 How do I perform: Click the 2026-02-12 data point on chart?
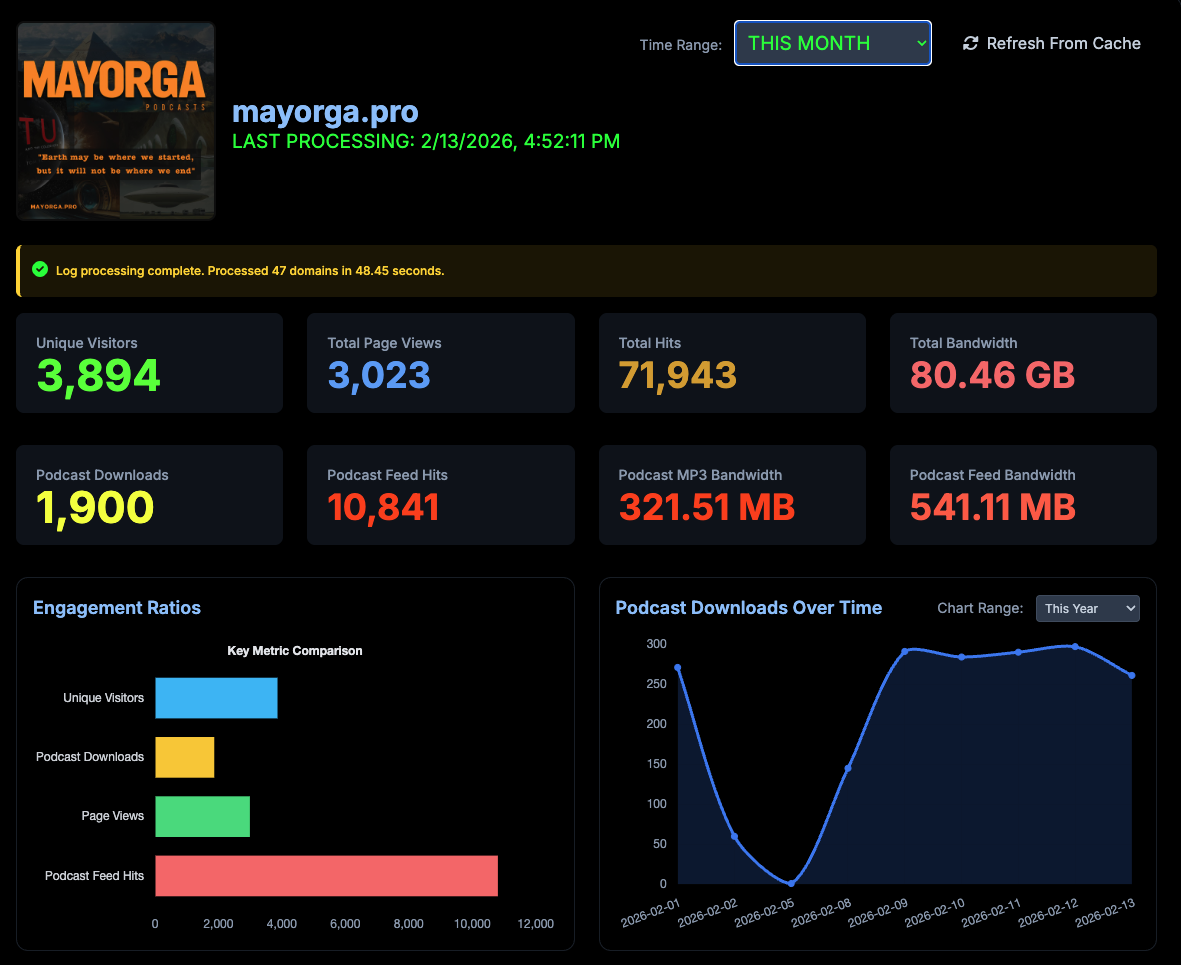click(x=1075, y=646)
